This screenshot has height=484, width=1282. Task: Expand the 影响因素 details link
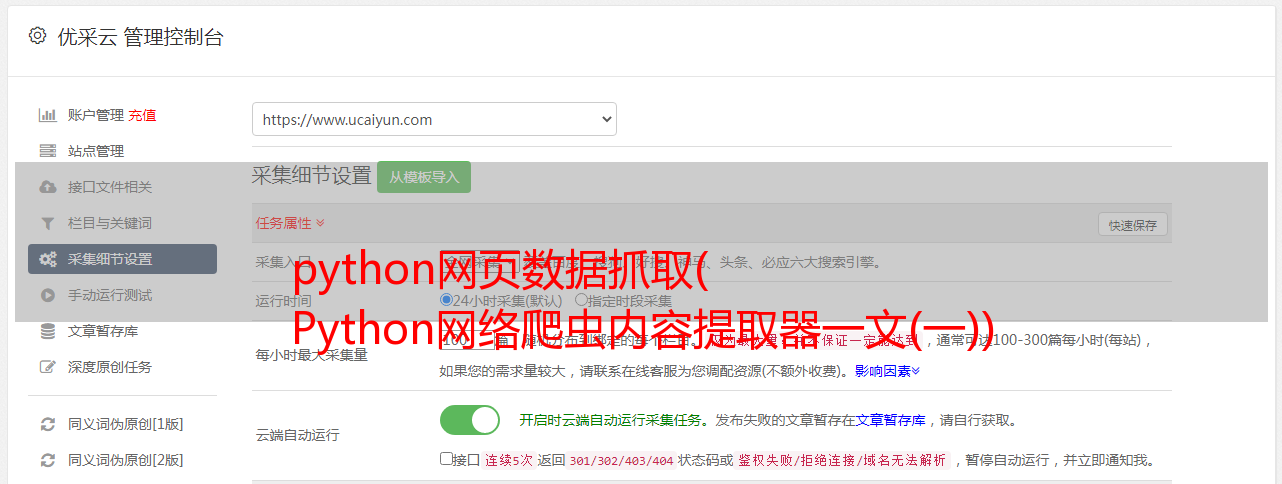coord(887,371)
